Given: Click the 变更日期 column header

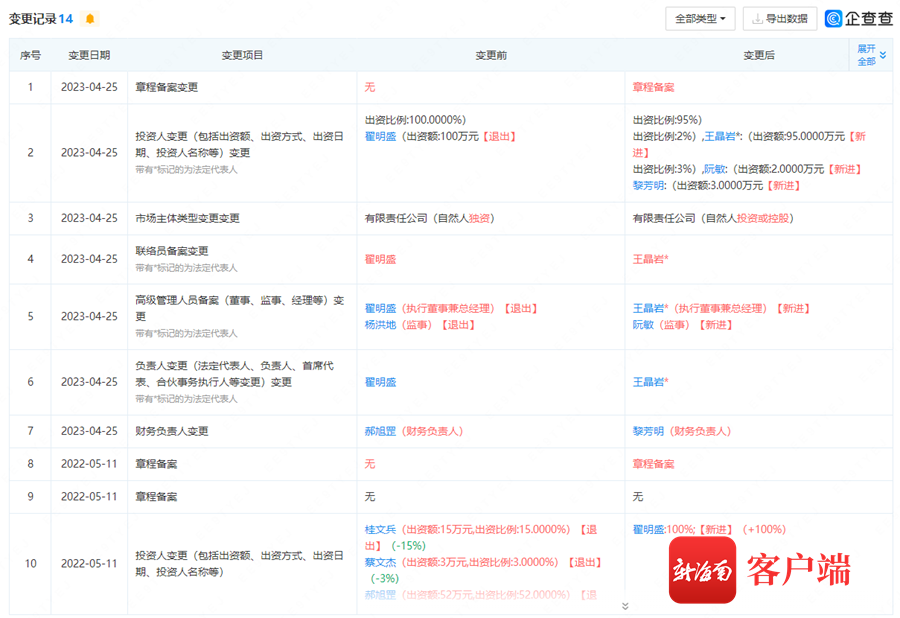Looking at the screenshot, I should (x=89, y=55).
